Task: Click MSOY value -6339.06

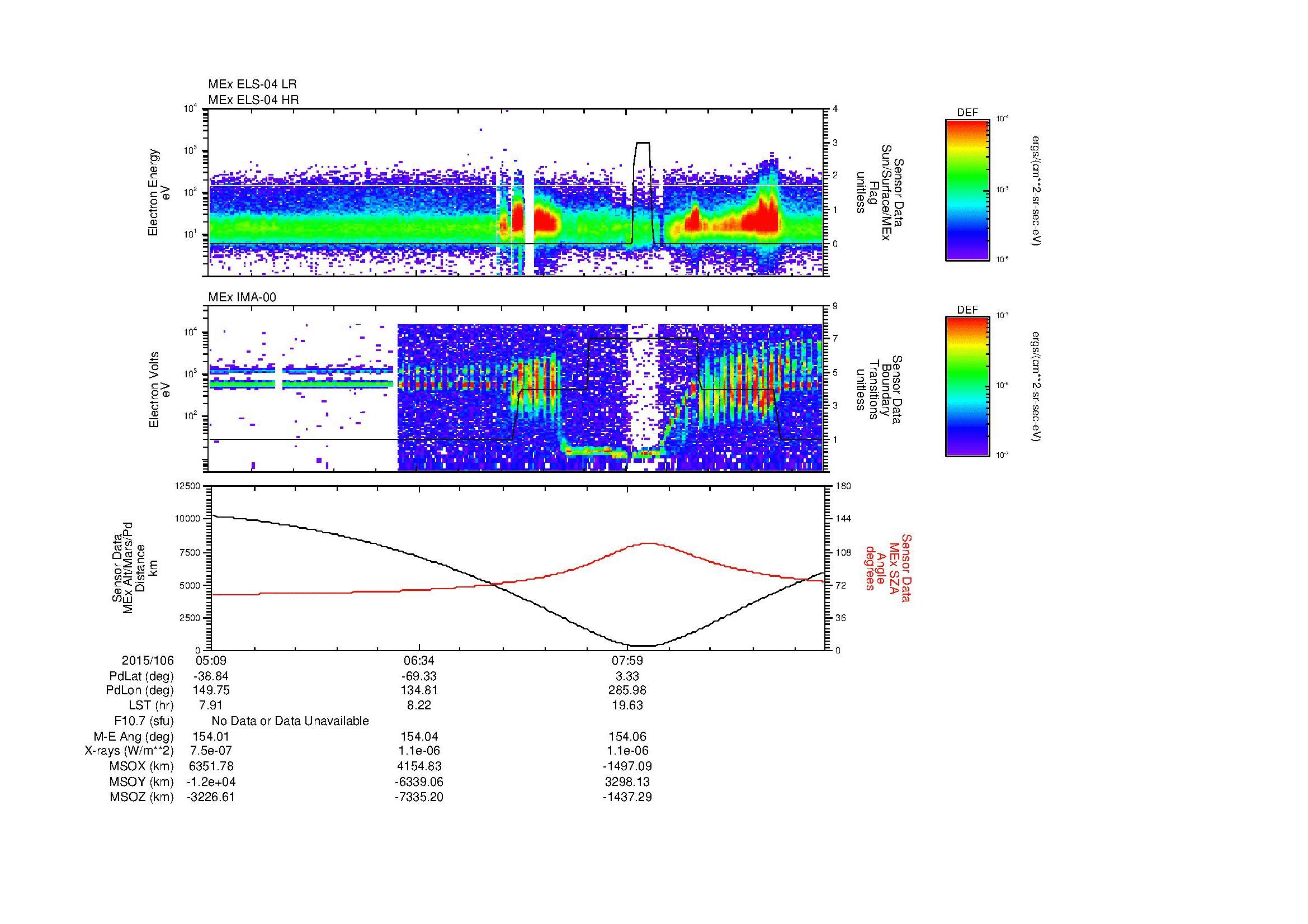Action: 419,781
